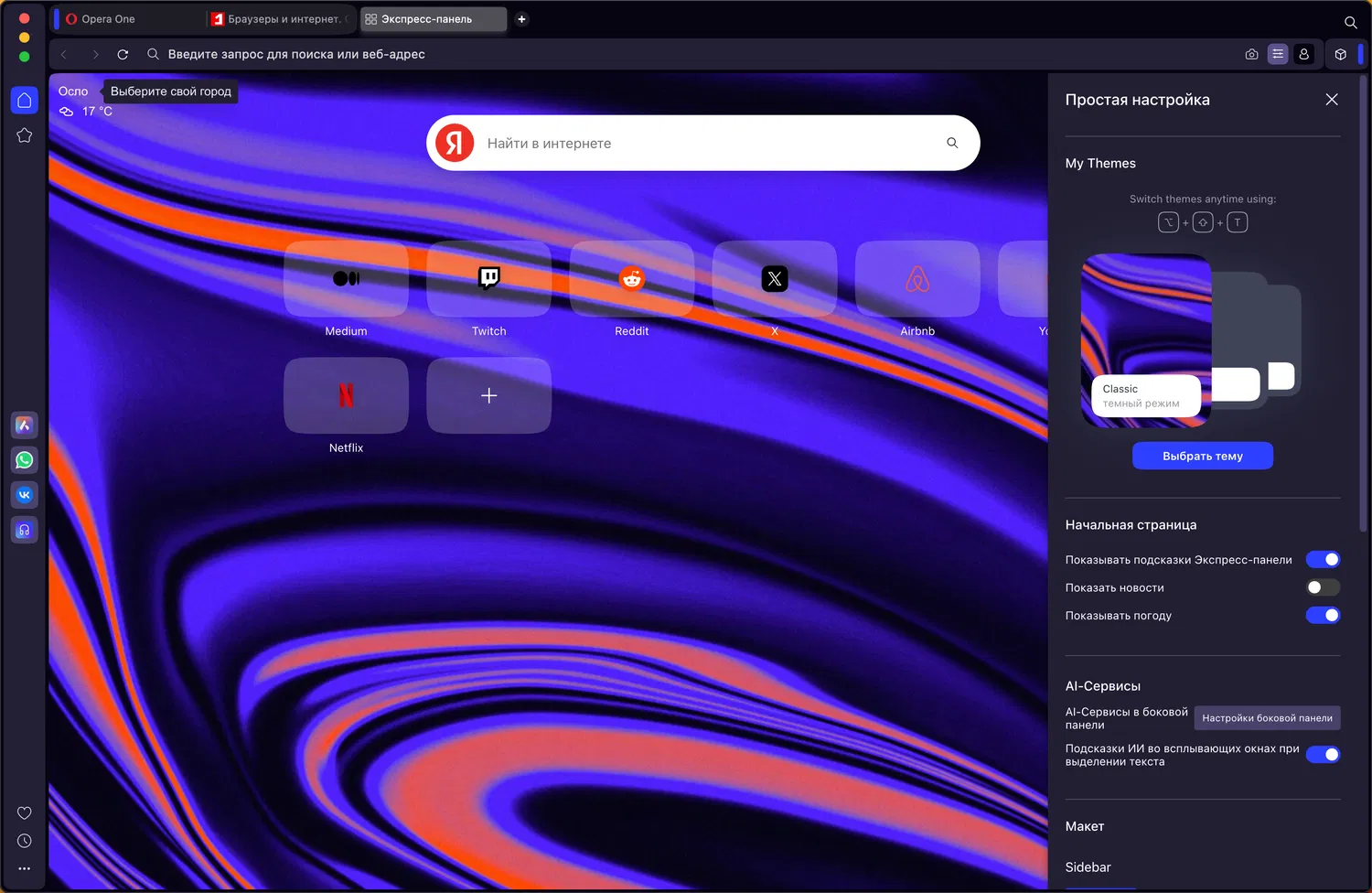1372x893 pixels.
Task: Open the user profile icon
Action: click(1304, 55)
